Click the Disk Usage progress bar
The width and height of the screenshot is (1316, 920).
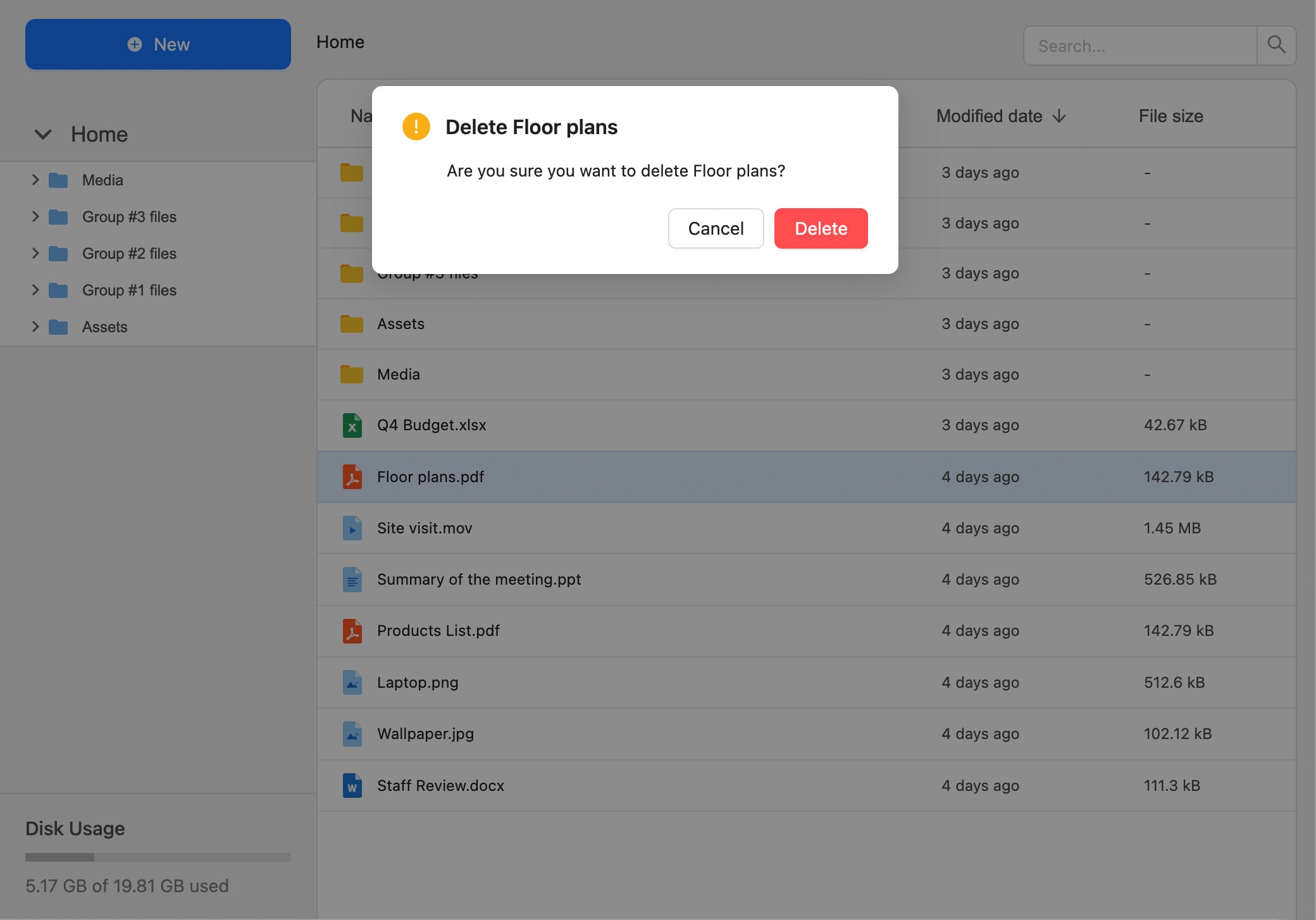[158, 857]
